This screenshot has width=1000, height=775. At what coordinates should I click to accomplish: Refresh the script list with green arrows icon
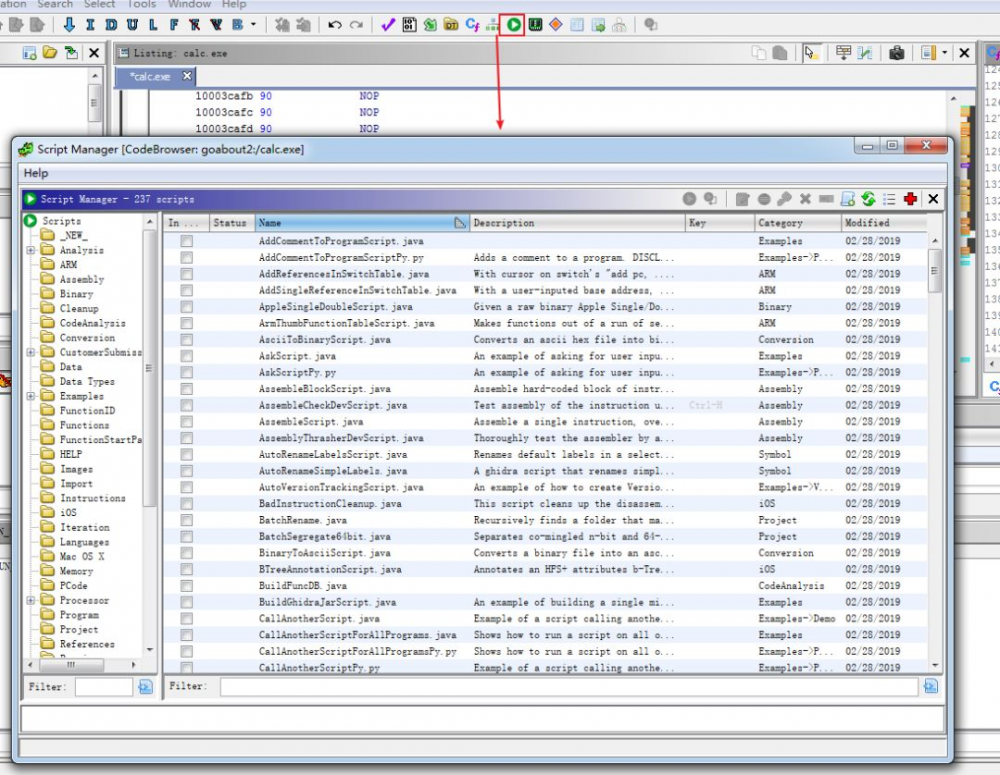(868, 199)
